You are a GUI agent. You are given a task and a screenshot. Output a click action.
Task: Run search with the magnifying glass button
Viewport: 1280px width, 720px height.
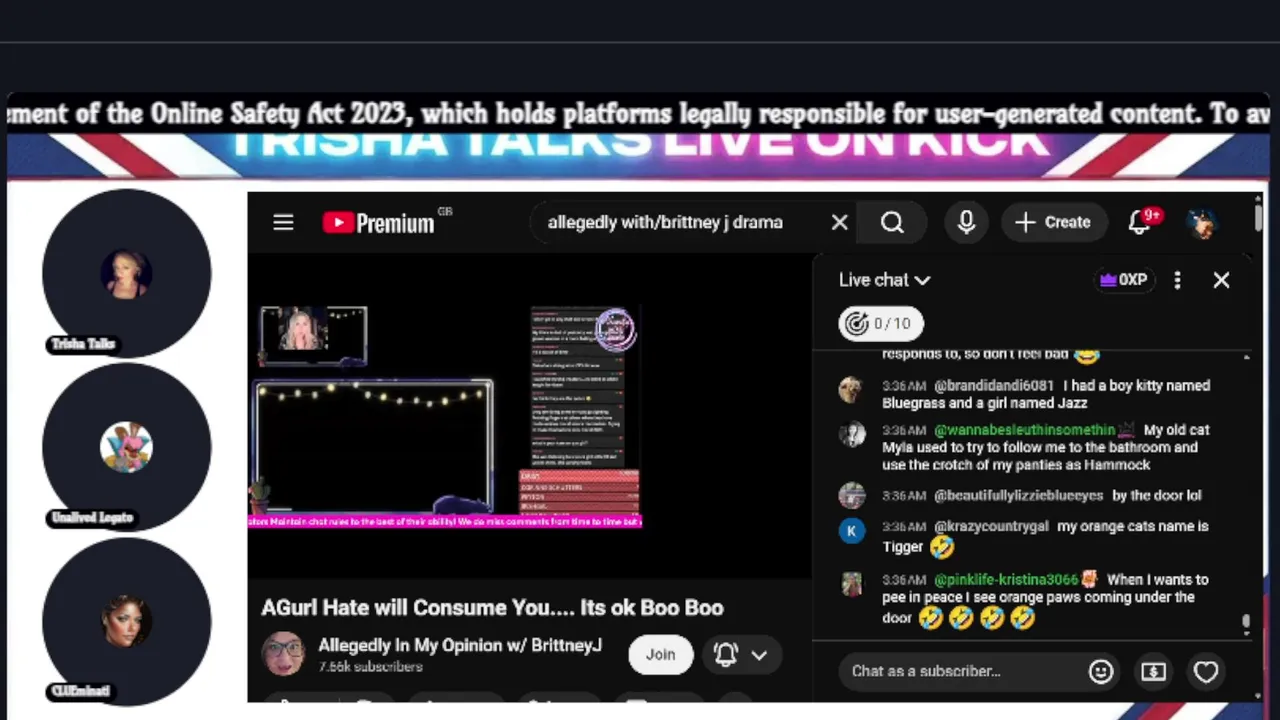click(x=892, y=222)
